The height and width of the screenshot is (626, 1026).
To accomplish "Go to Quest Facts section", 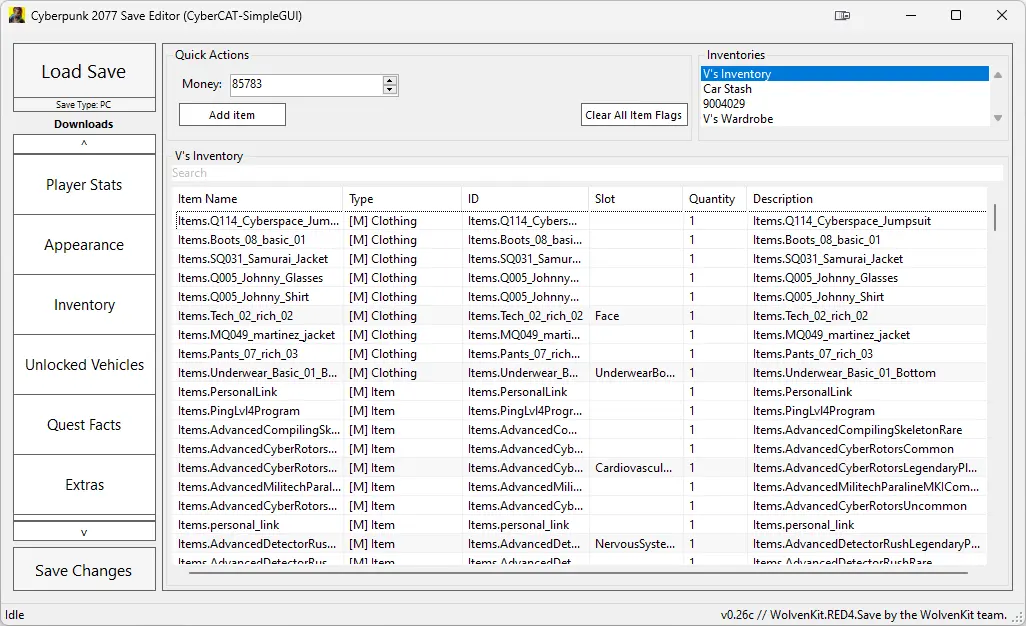I will pyautogui.click(x=84, y=425).
